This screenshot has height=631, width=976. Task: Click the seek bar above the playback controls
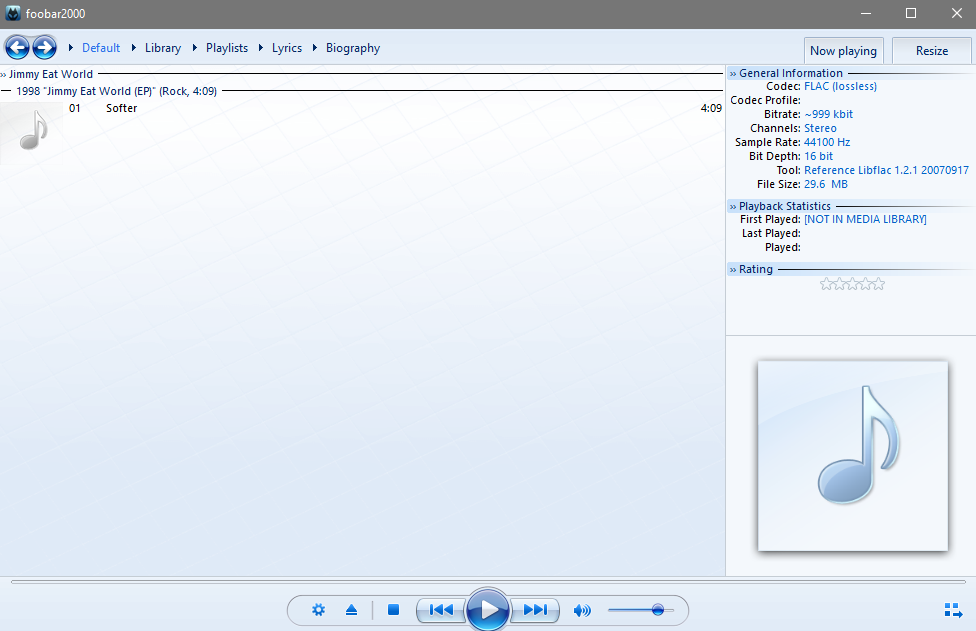point(488,582)
